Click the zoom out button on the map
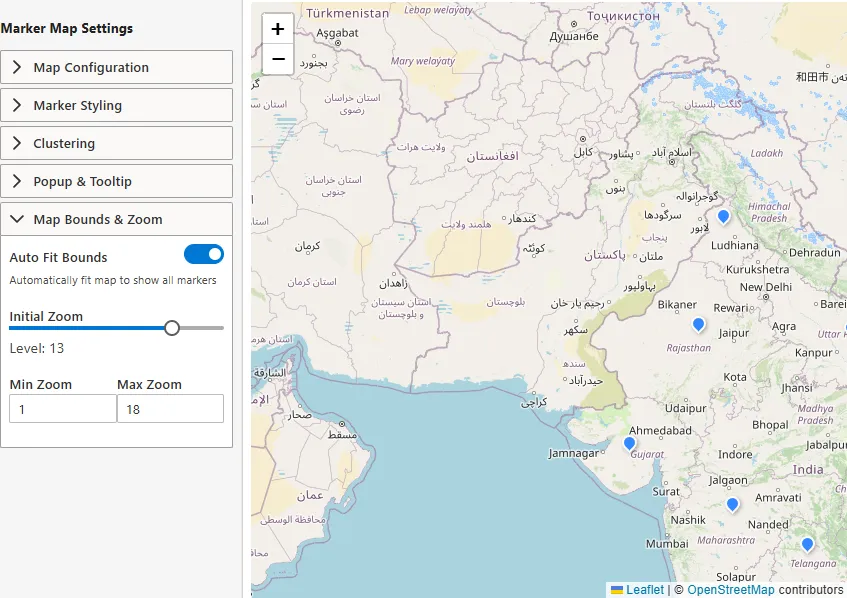Image resolution: width=847 pixels, height=598 pixels. coord(277,60)
